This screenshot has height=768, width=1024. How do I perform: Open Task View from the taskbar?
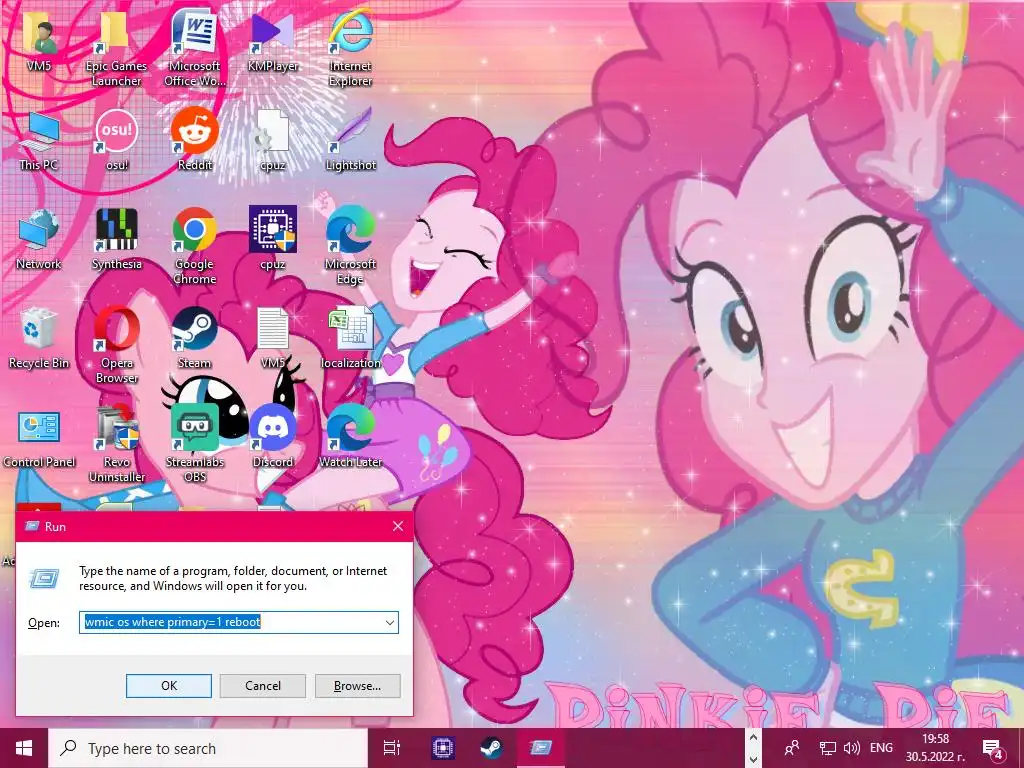tap(392, 748)
